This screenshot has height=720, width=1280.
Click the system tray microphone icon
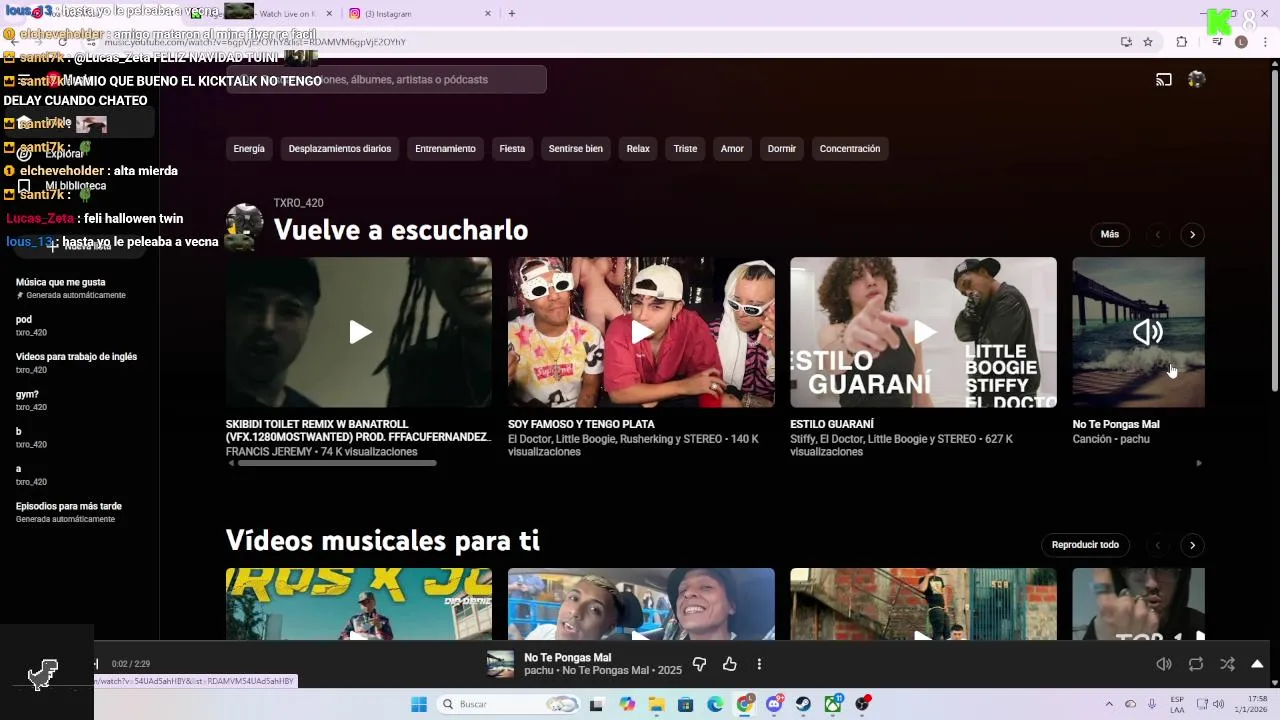[1152, 704]
